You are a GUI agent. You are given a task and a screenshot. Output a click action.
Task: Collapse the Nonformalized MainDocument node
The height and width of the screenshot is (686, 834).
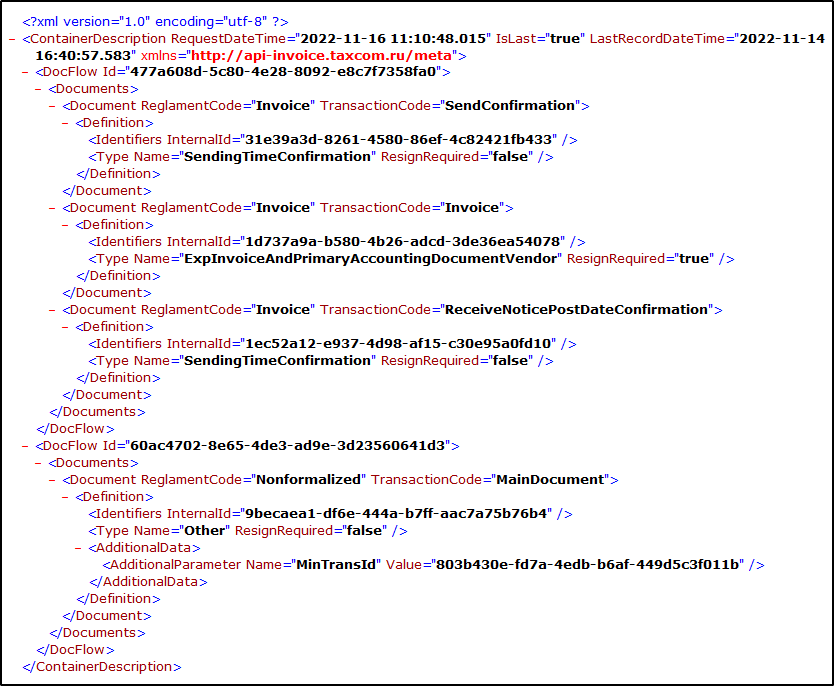click(52, 480)
